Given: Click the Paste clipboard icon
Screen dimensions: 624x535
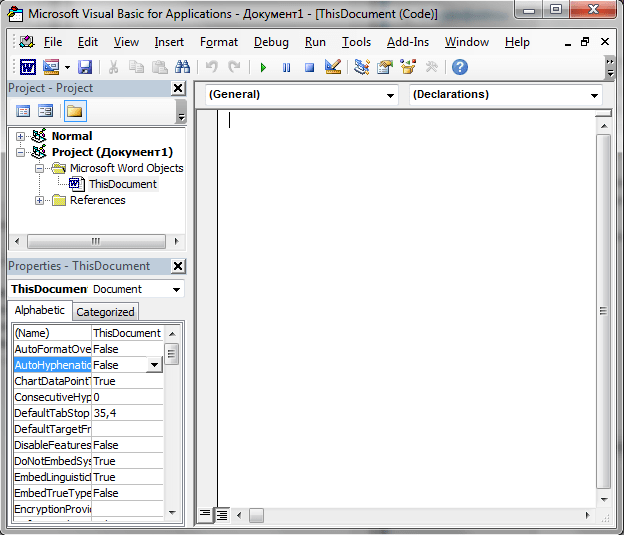Looking at the screenshot, I should [160, 67].
